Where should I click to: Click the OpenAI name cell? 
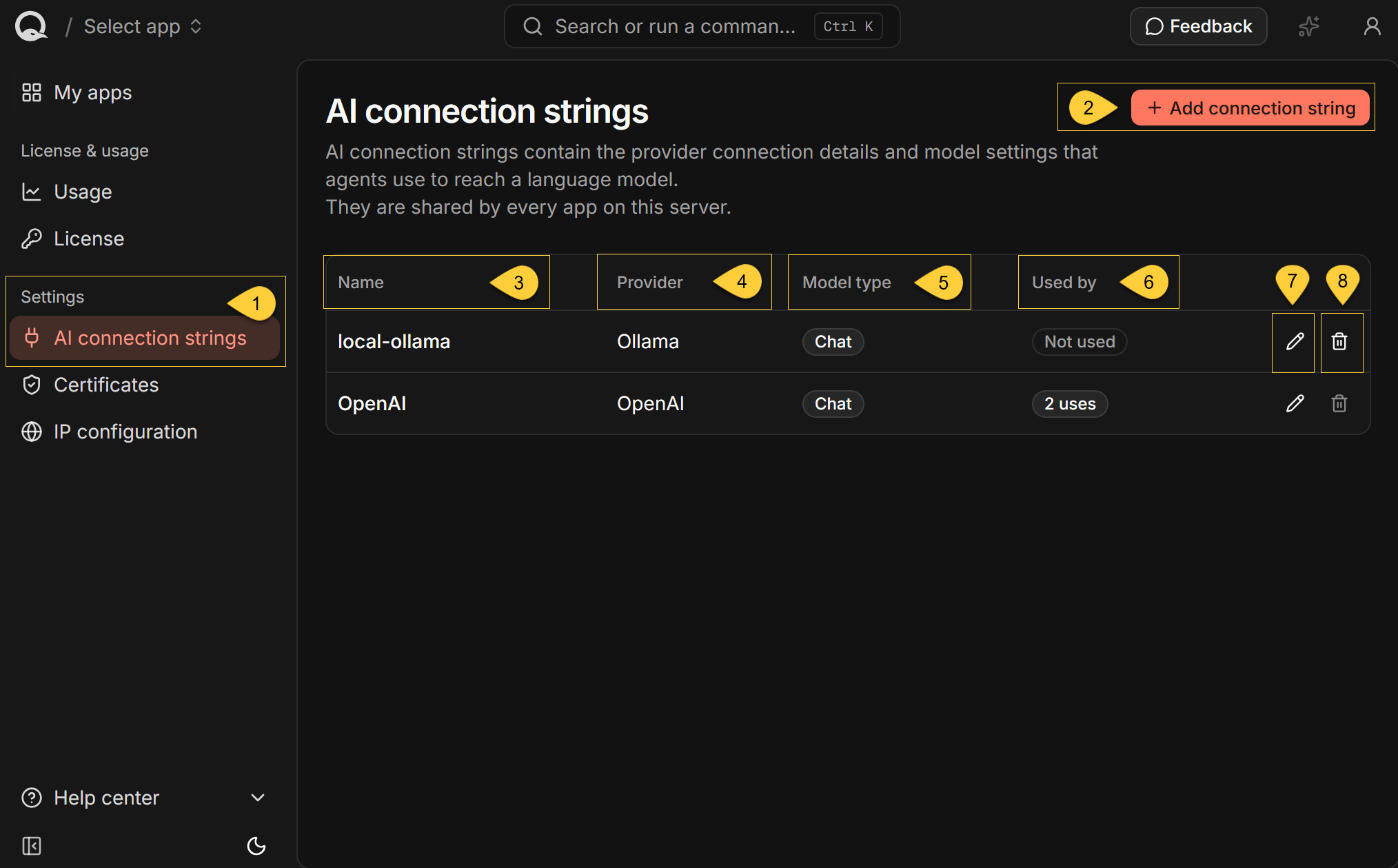(372, 403)
